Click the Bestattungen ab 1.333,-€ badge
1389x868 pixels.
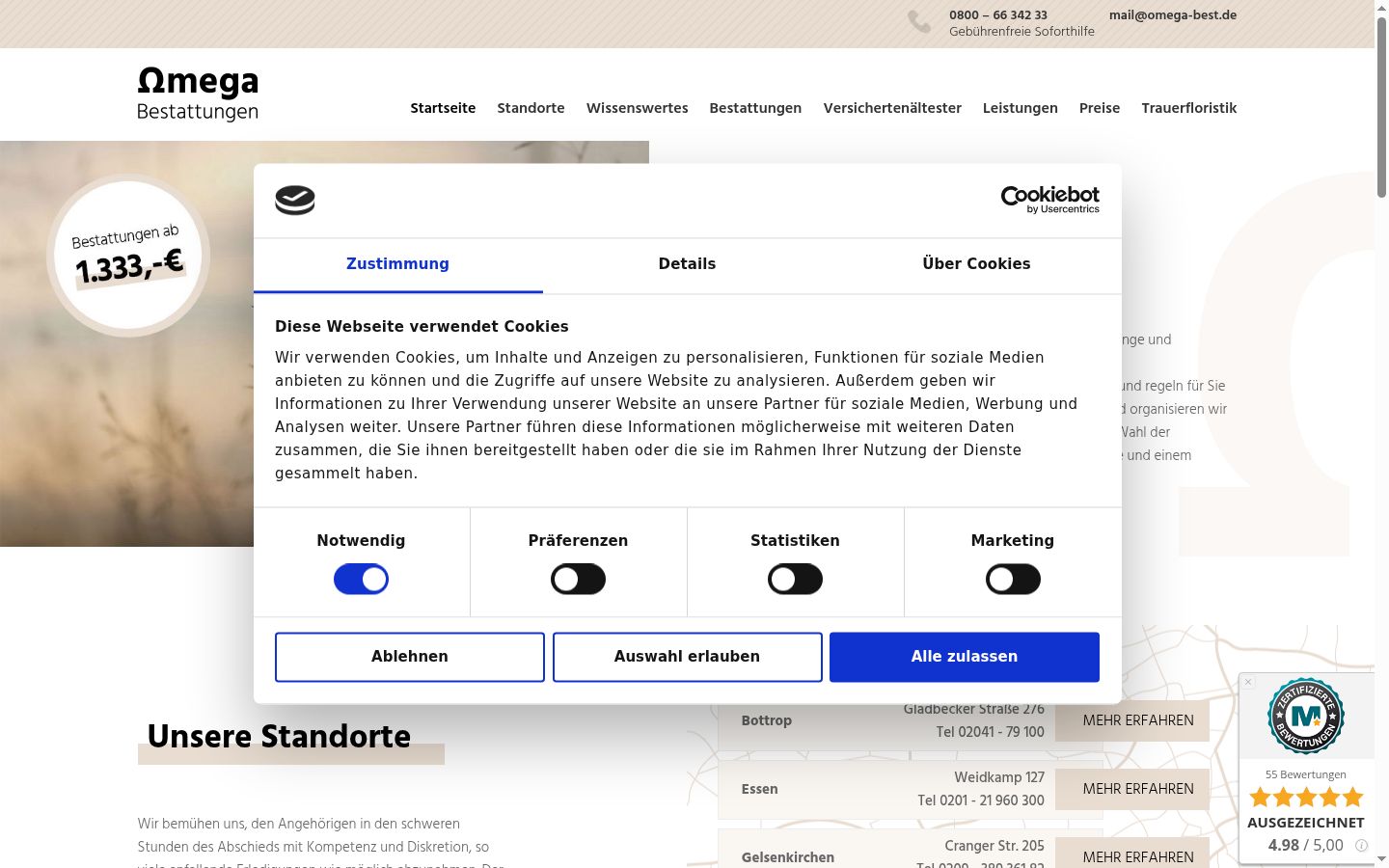tap(128, 256)
